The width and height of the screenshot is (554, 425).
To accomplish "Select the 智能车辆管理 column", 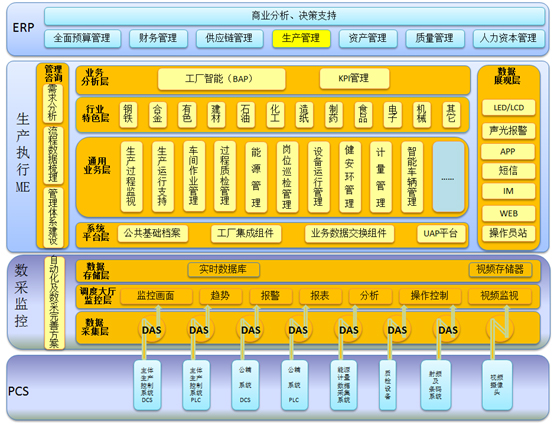I will coord(412,177).
